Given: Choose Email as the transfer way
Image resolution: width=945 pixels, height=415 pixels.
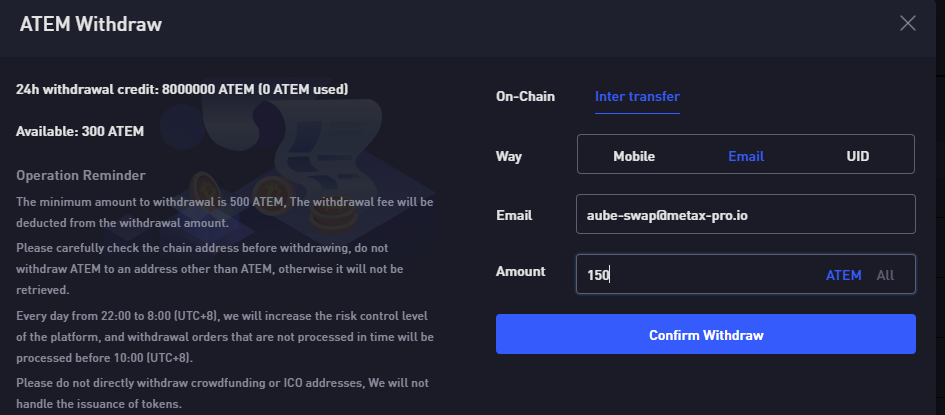Looking at the screenshot, I should pos(746,156).
